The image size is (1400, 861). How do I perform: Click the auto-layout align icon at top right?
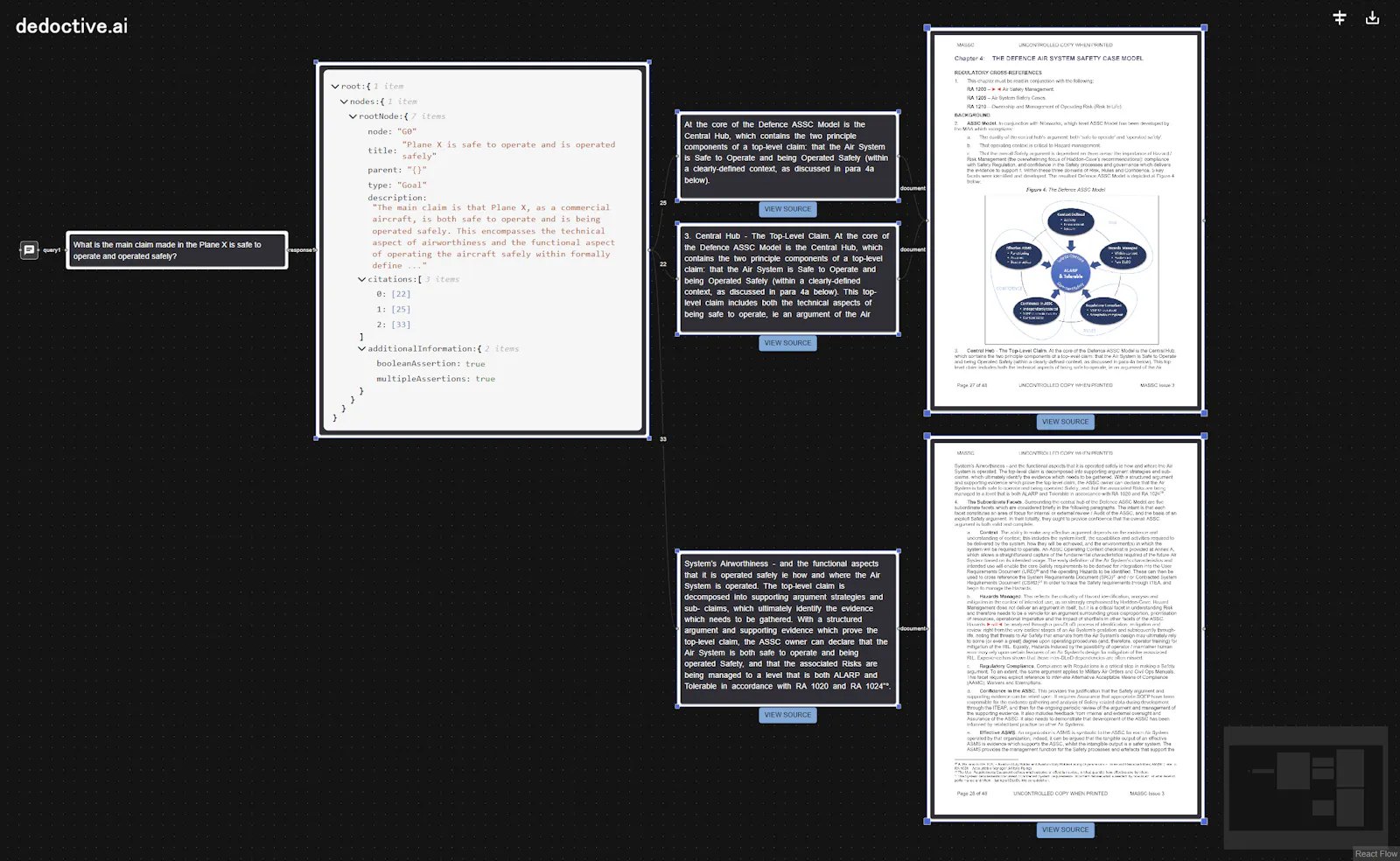coord(1339,17)
